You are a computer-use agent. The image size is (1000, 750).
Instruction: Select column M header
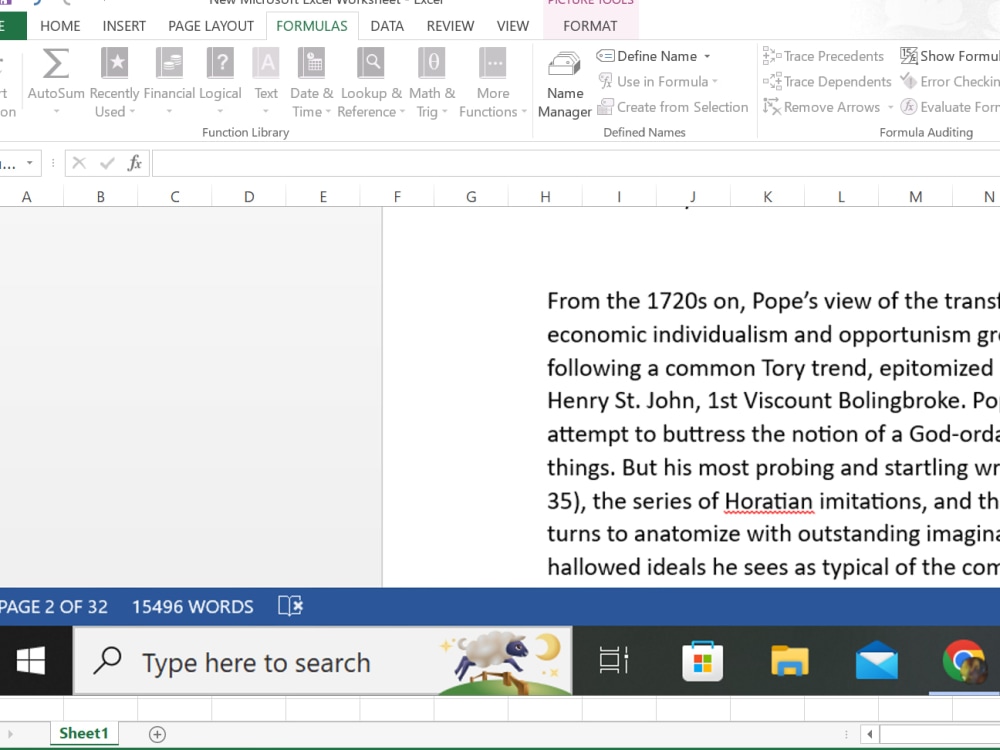pos(915,197)
